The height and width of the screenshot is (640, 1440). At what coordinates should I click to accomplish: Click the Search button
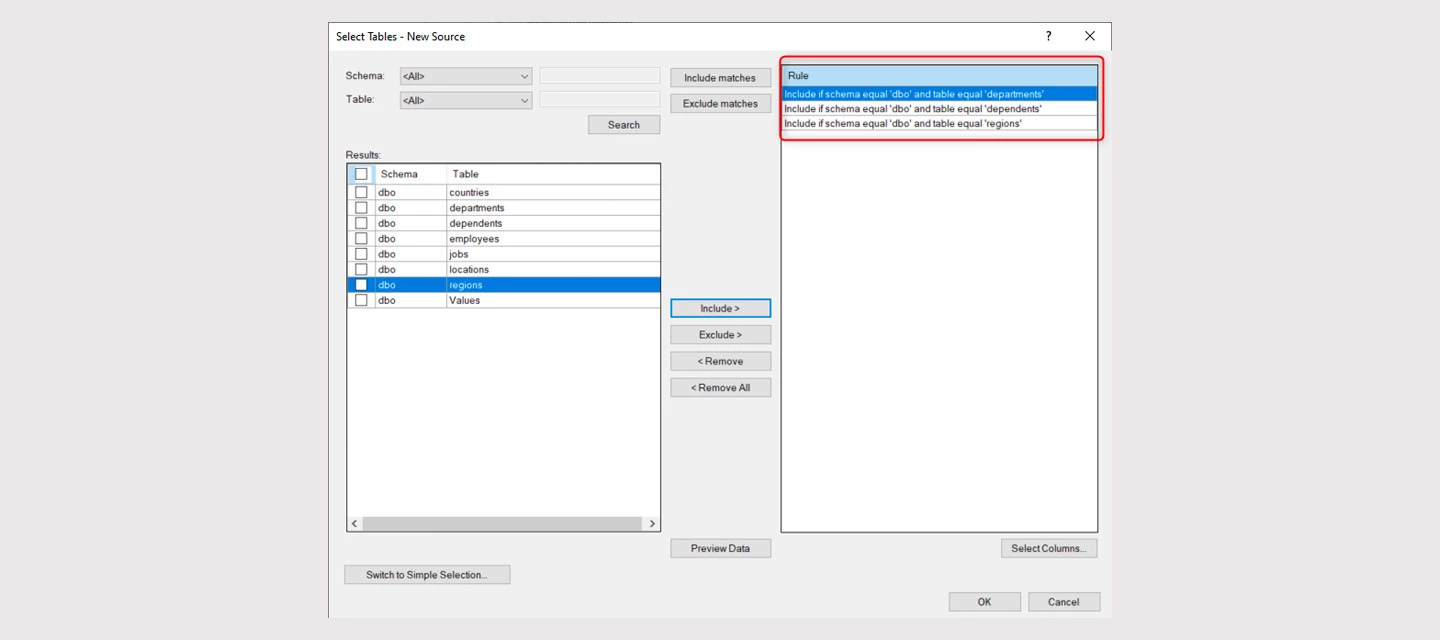tap(624, 125)
